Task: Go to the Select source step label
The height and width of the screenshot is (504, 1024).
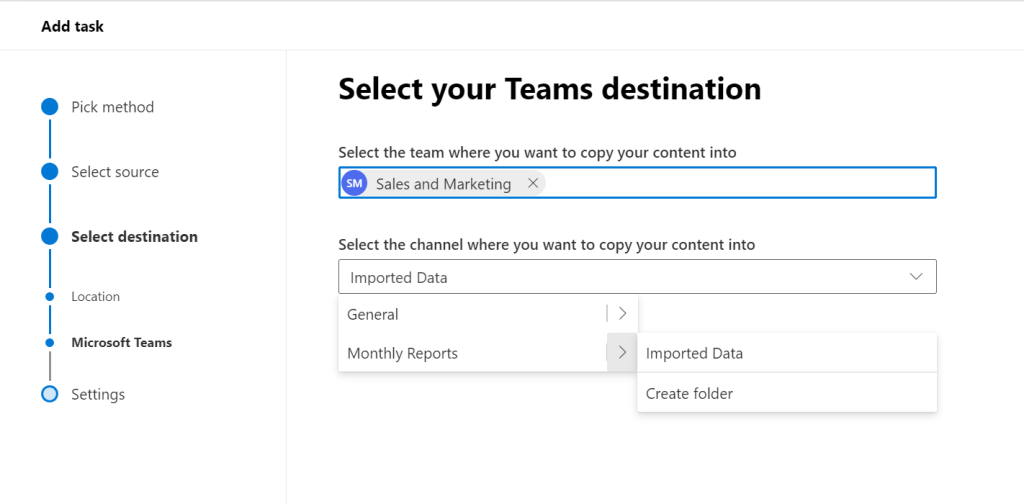Action: (x=115, y=172)
